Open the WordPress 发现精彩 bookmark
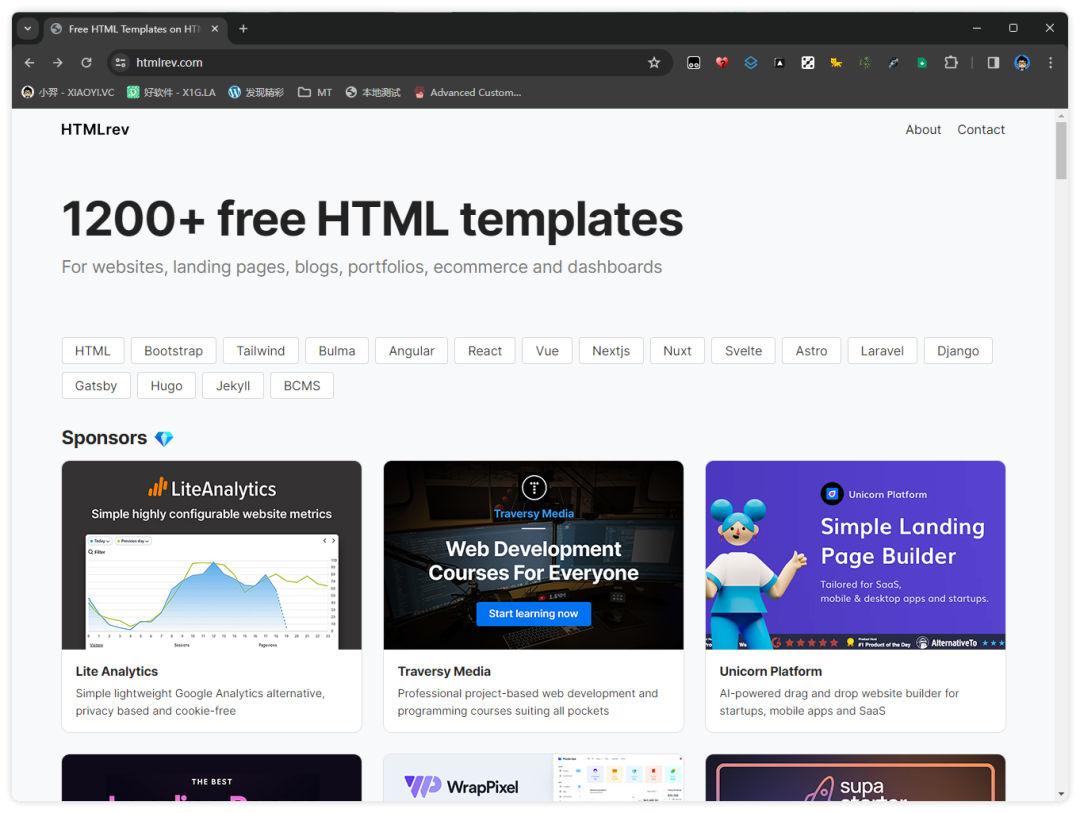 tap(256, 92)
